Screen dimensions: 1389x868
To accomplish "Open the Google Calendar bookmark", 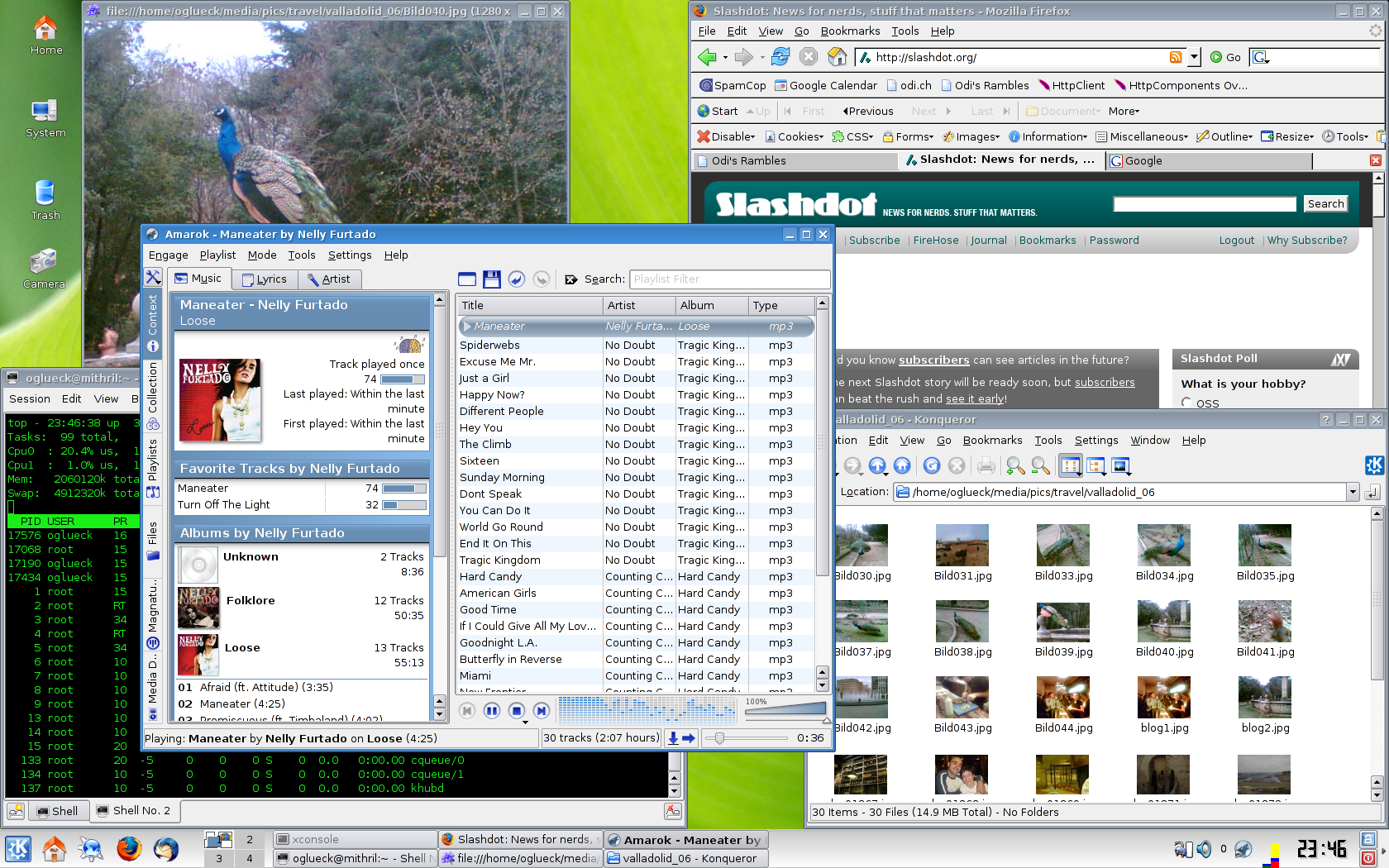I will 825,85.
